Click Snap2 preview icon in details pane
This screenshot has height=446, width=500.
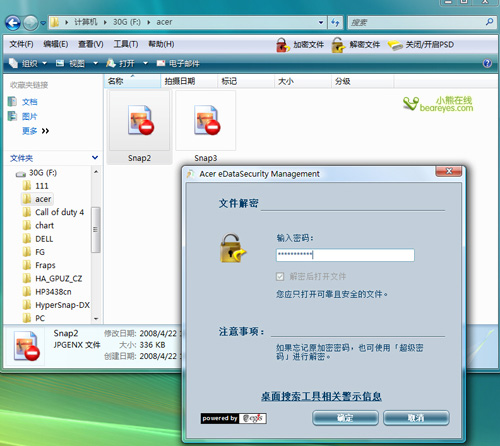[26, 346]
